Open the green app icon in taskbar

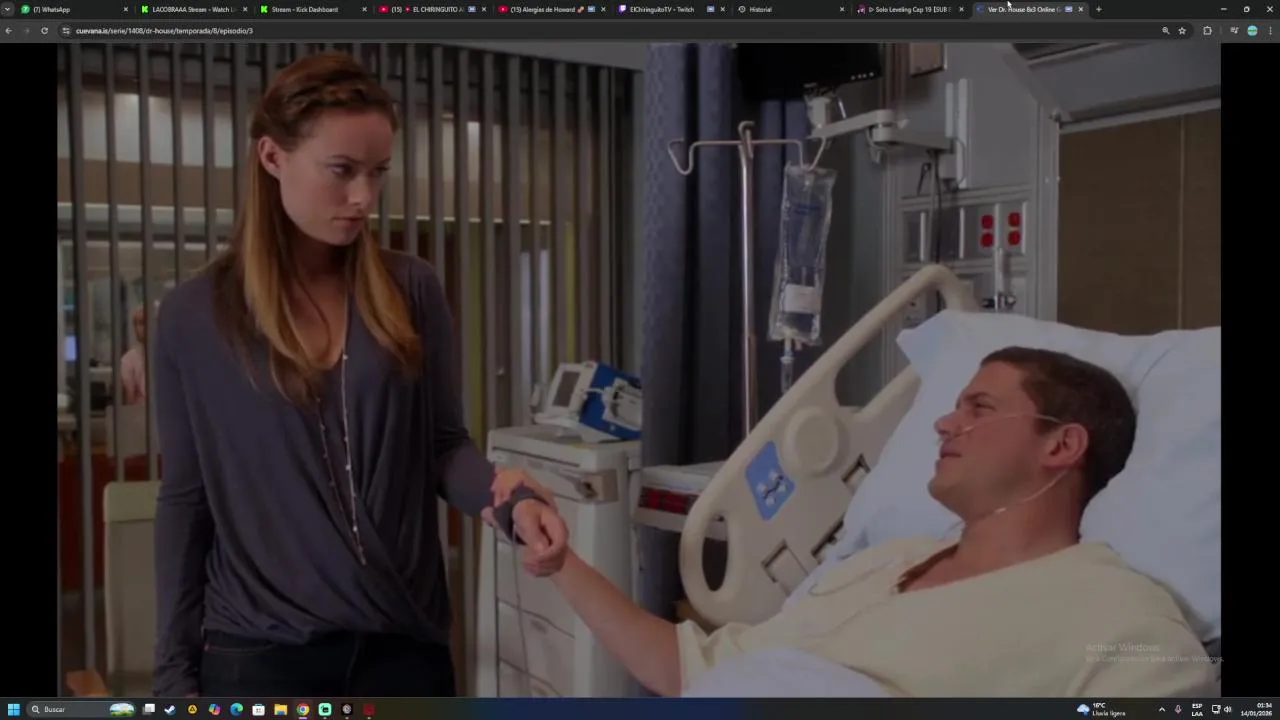pyautogui.click(x=325, y=709)
